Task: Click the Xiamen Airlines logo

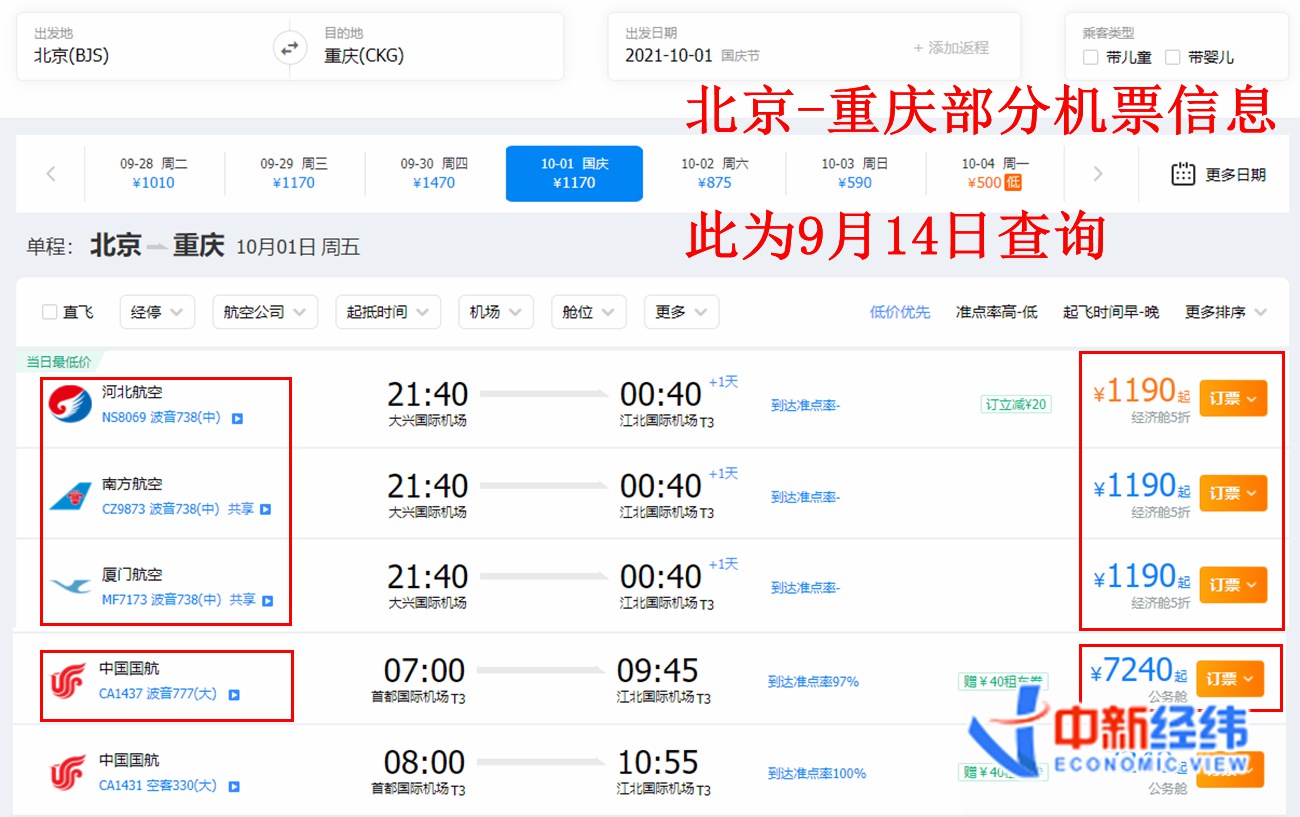Action: (70, 586)
